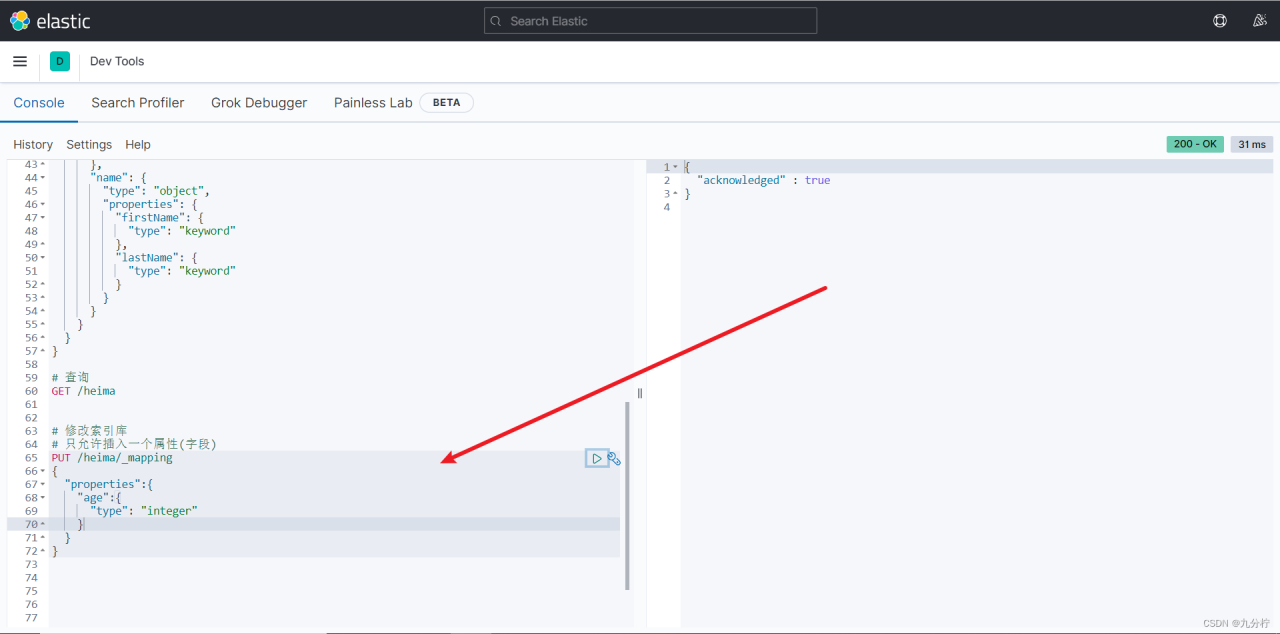Image resolution: width=1280 pixels, height=634 pixels.
Task: Send request with play button
Action: click(x=596, y=458)
